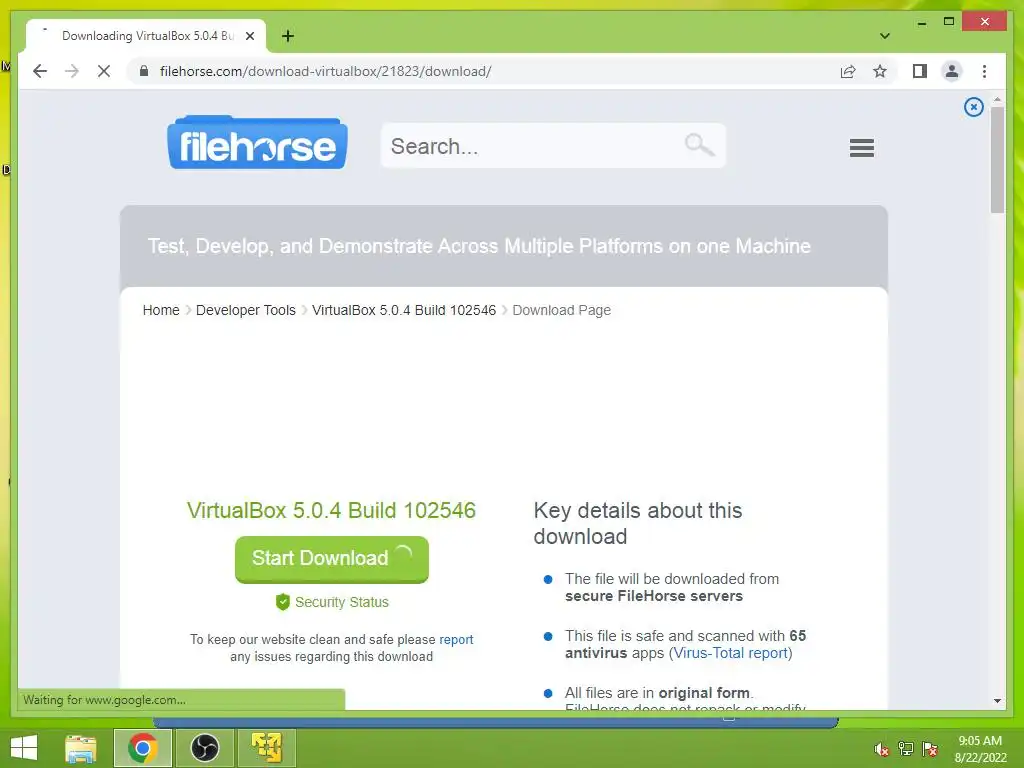Open the Chrome three-dot menu

click(x=984, y=71)
